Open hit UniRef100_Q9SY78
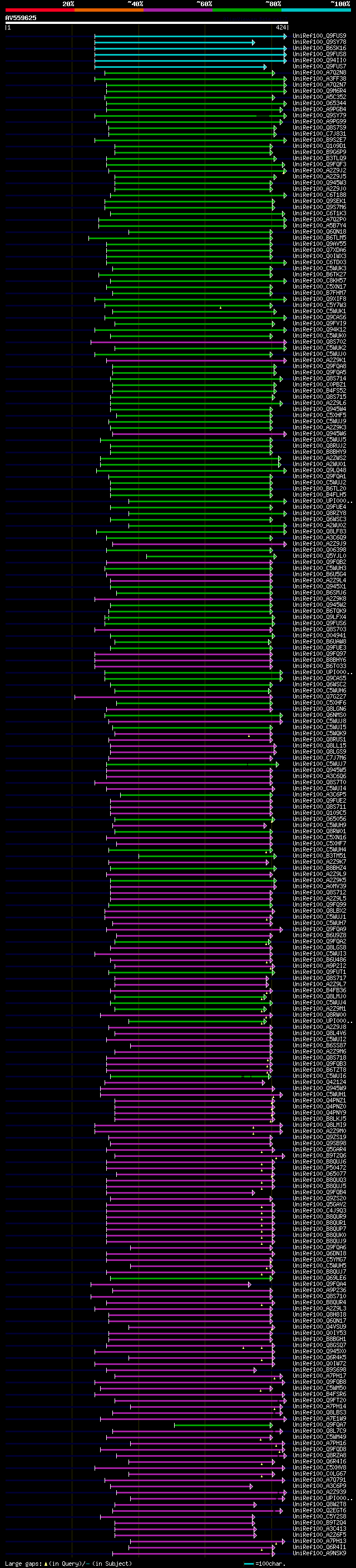The height and width of the screenshot is (1568, 356). pyautogui.click(x=319, y=43)
